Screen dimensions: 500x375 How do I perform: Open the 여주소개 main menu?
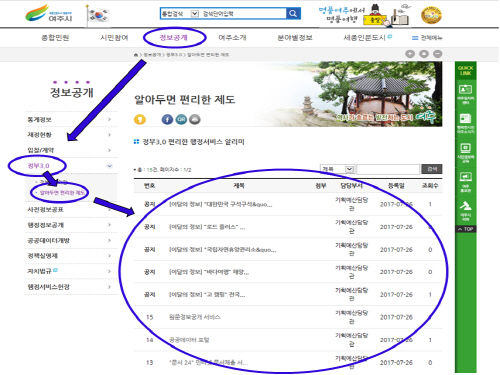point(232,37)
